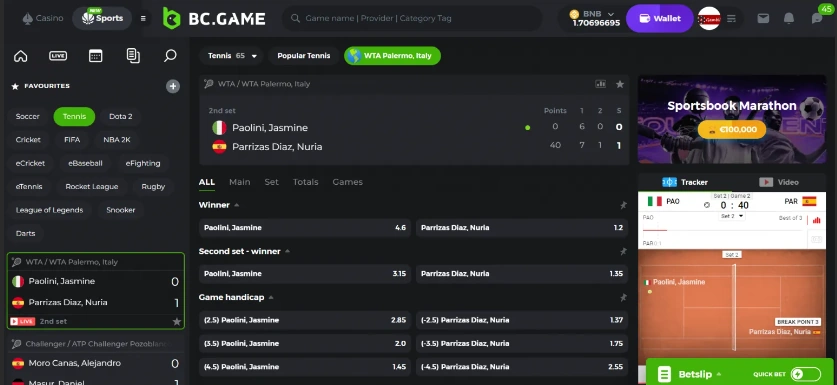Bet on Paolini to win at 4.6

click(x=305, y=228)
